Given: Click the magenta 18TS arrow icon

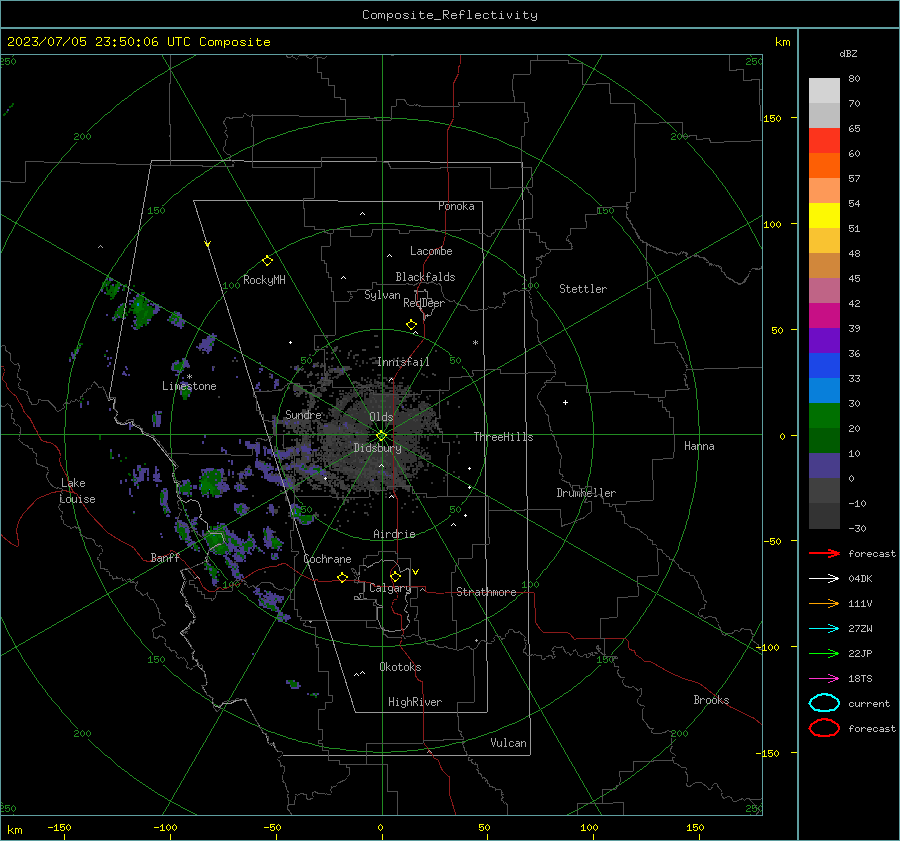Looking at the screenshot, I should point(824,679).
